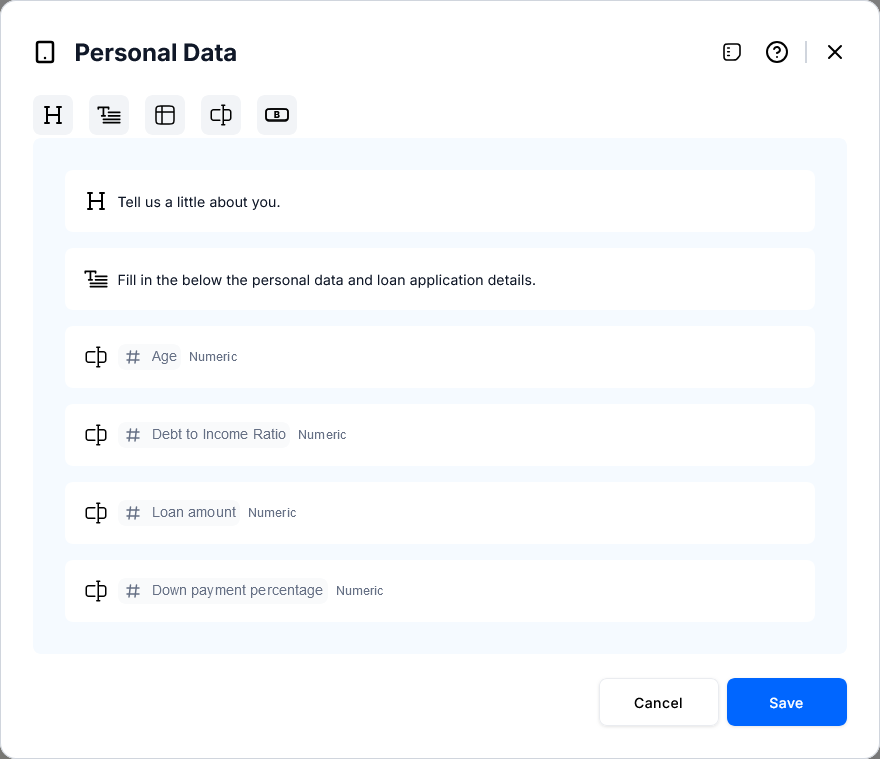
Task: Click the tablet icon beside Personal Data title
Action: 45,52
